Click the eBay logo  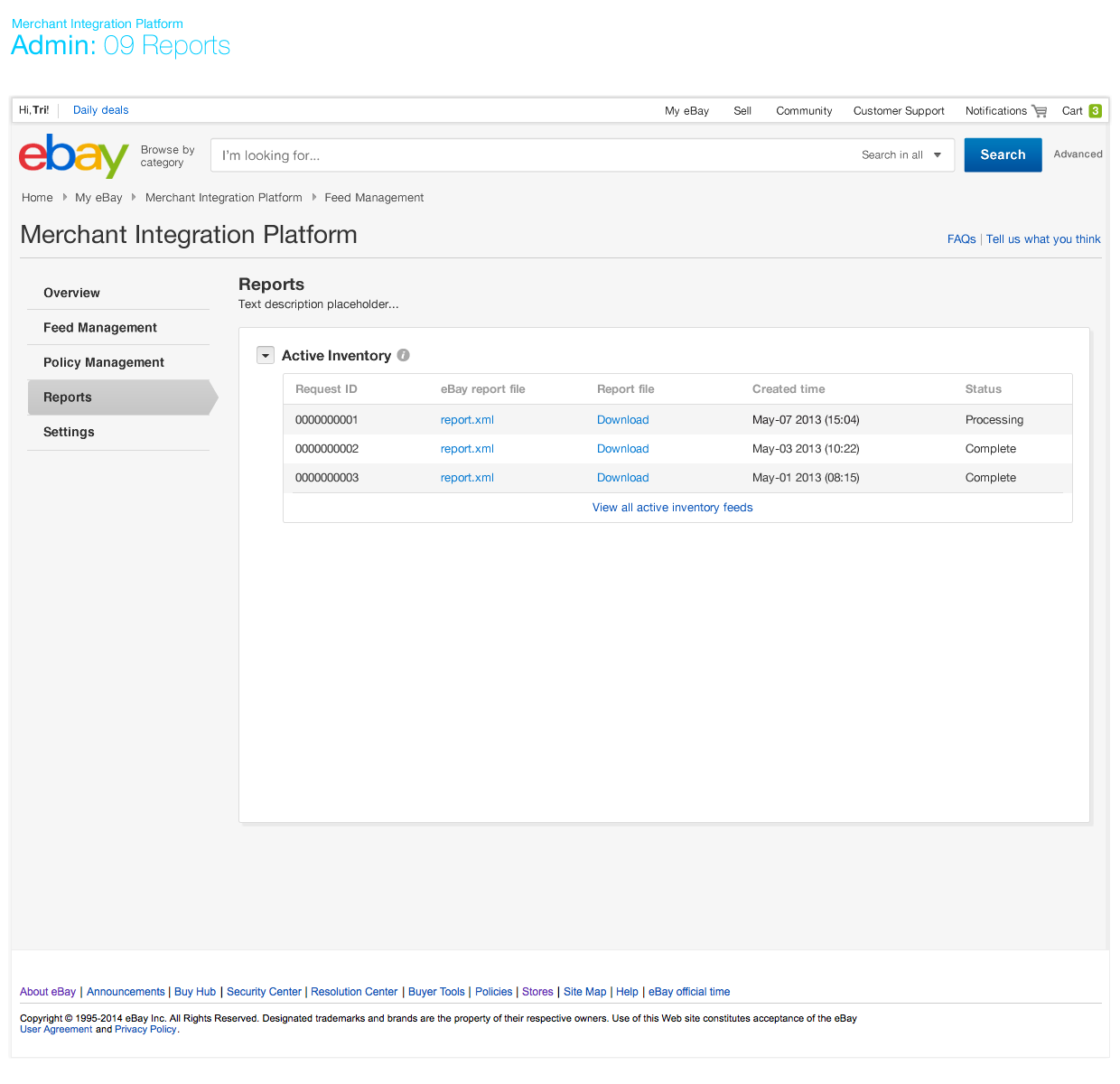[74, 155]
